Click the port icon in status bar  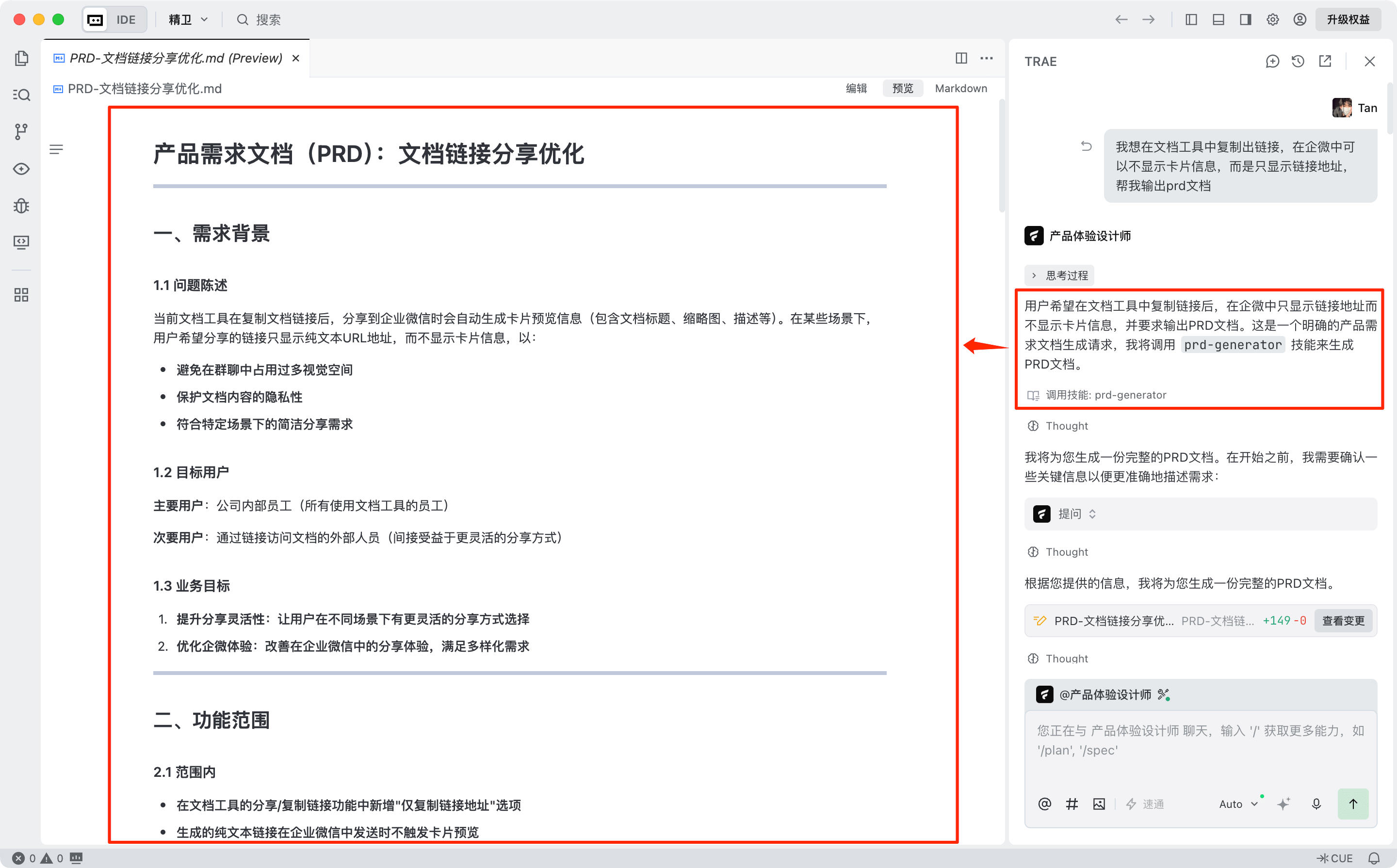coord(76,858)
